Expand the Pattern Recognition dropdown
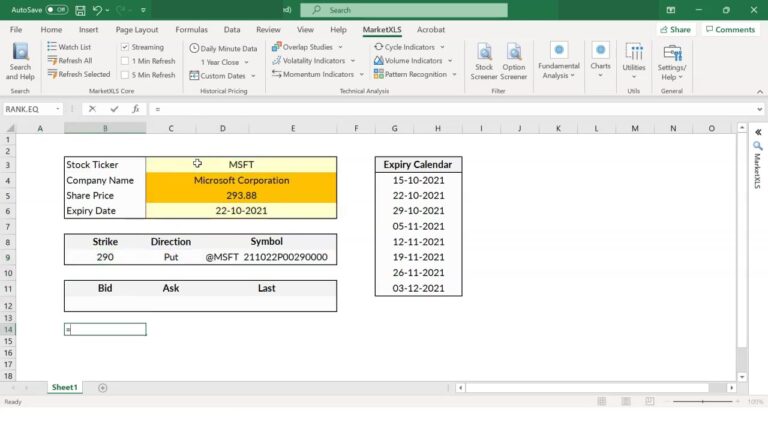The width and height of the screenshot is (768, 432). [455, 74]
